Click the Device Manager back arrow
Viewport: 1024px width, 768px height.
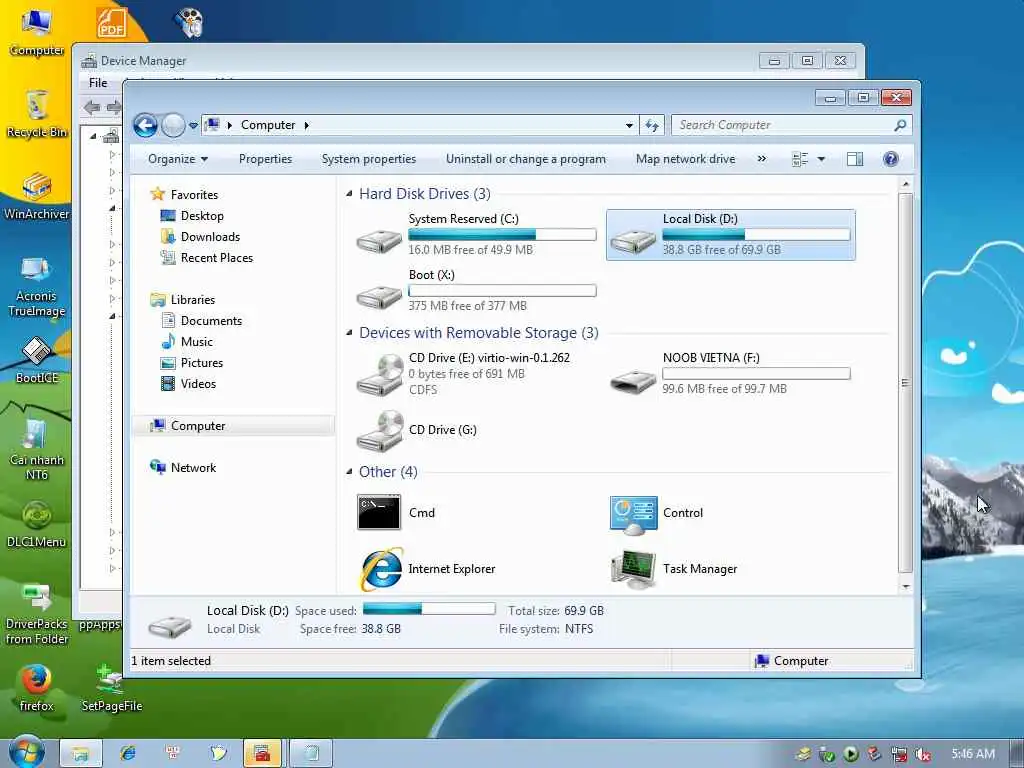pos(92,107)
